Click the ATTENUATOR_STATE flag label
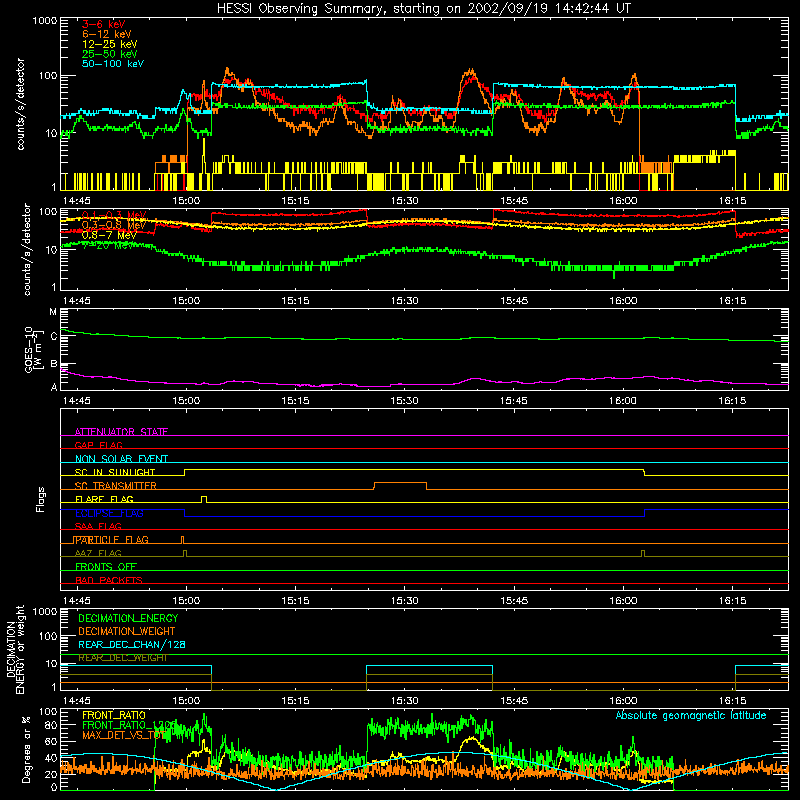 pos(121,432)
